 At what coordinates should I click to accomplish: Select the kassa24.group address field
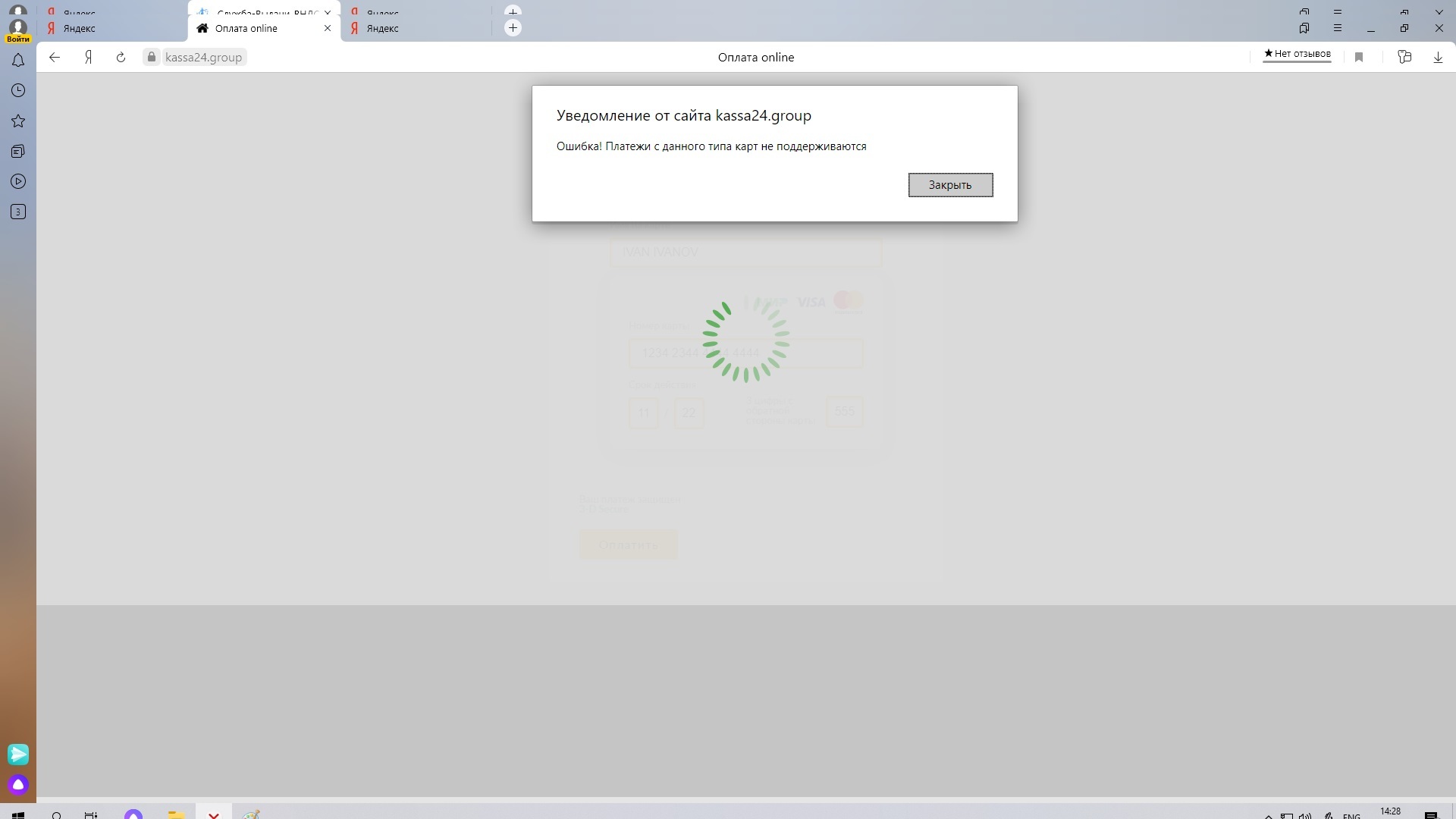point(203,58)
